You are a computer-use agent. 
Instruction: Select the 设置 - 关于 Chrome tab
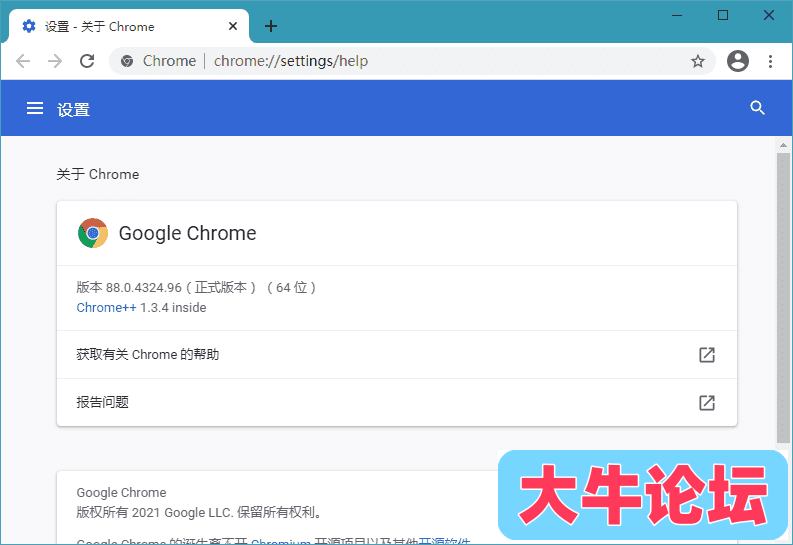click(129, 26)
